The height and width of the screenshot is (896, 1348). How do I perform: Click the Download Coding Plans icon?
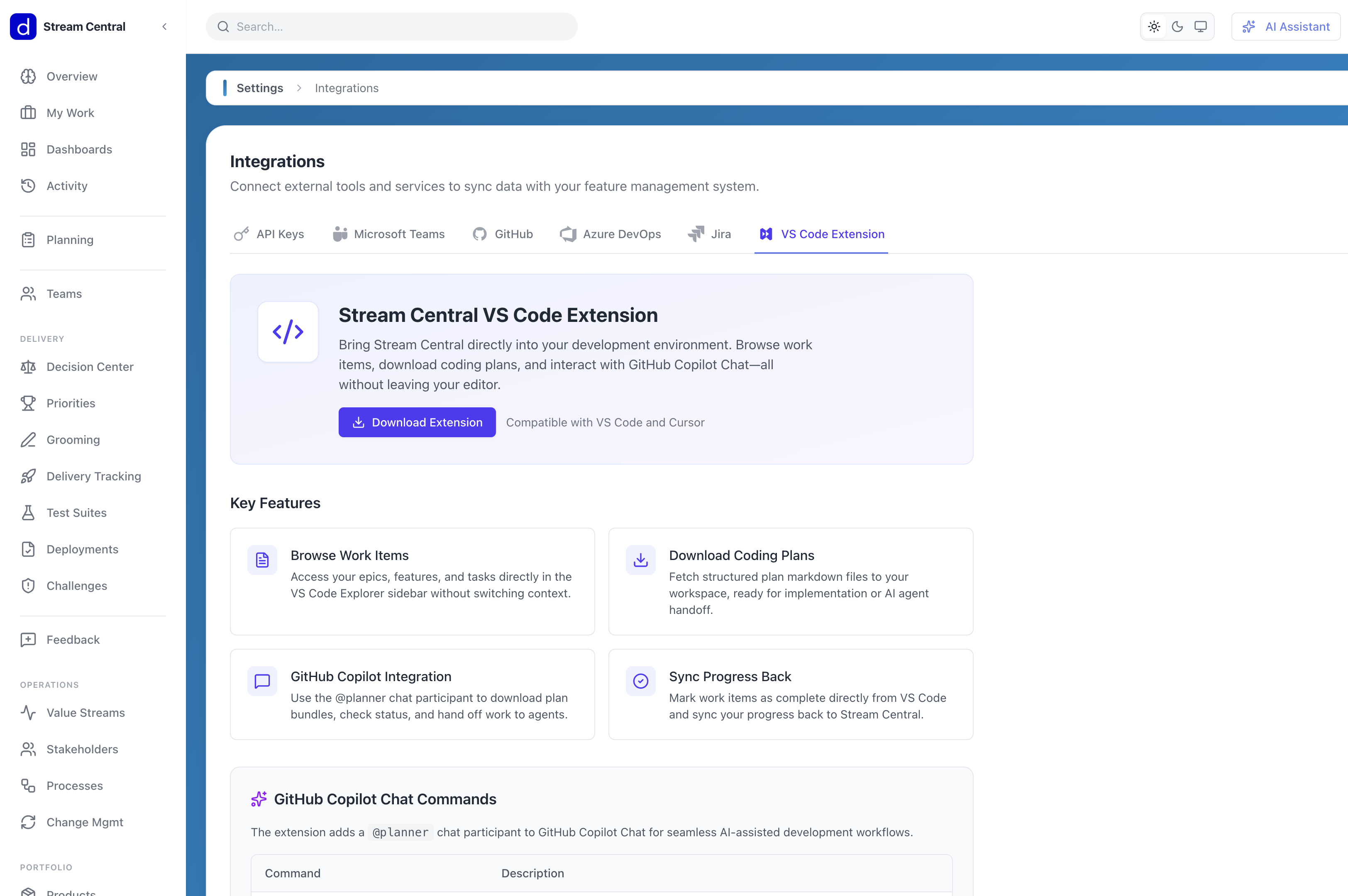pyautogui.click(x=641, y=560)
